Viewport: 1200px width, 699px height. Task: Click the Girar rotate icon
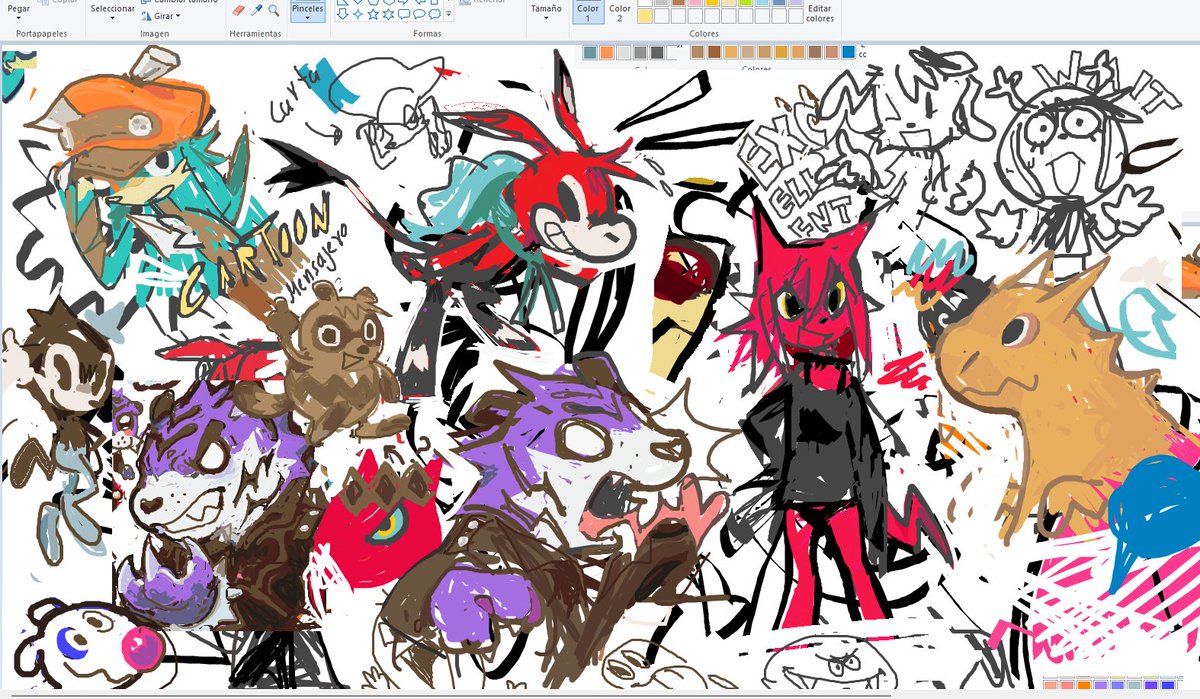(146, 16)
